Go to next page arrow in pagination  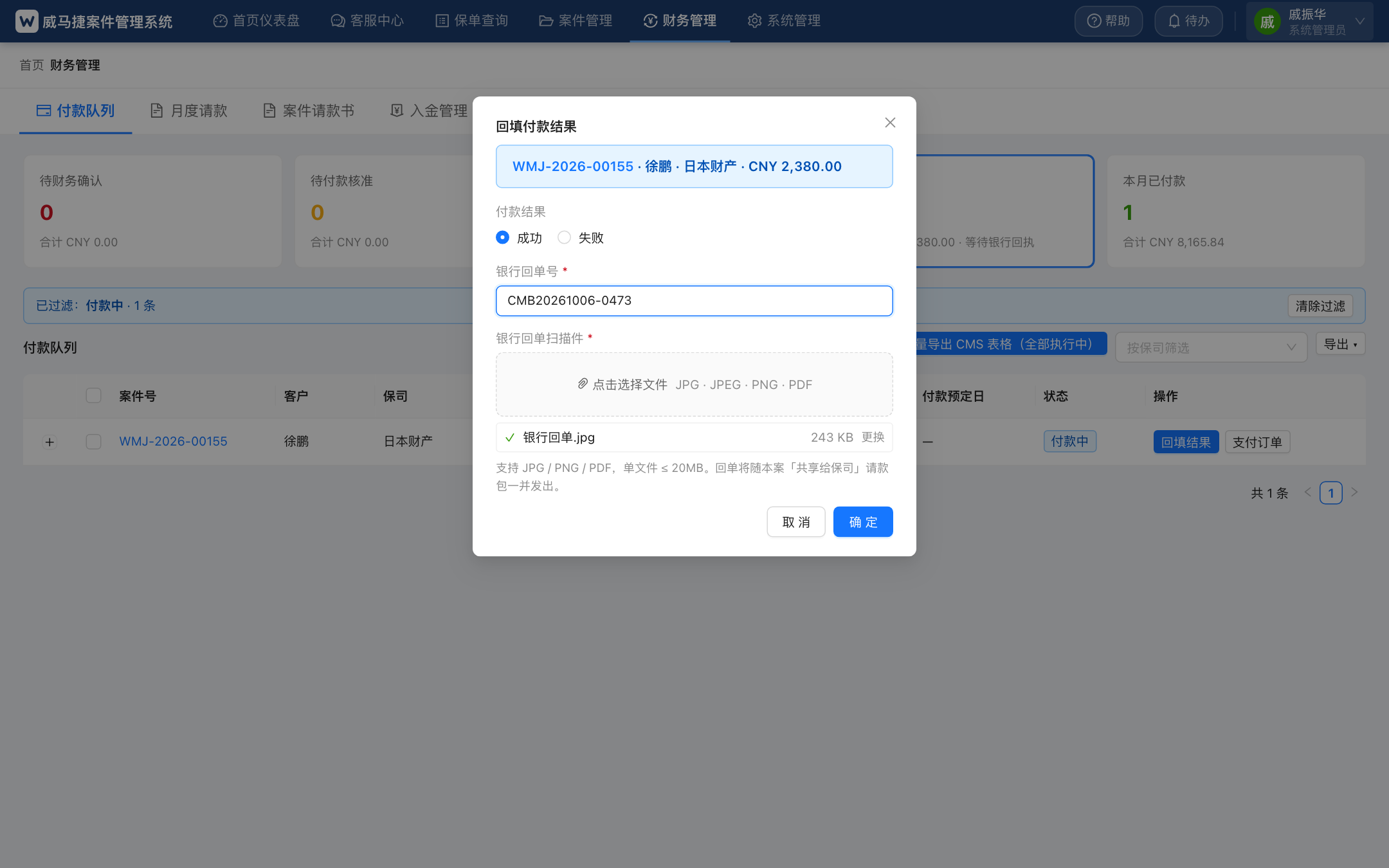click(1354, 493)
